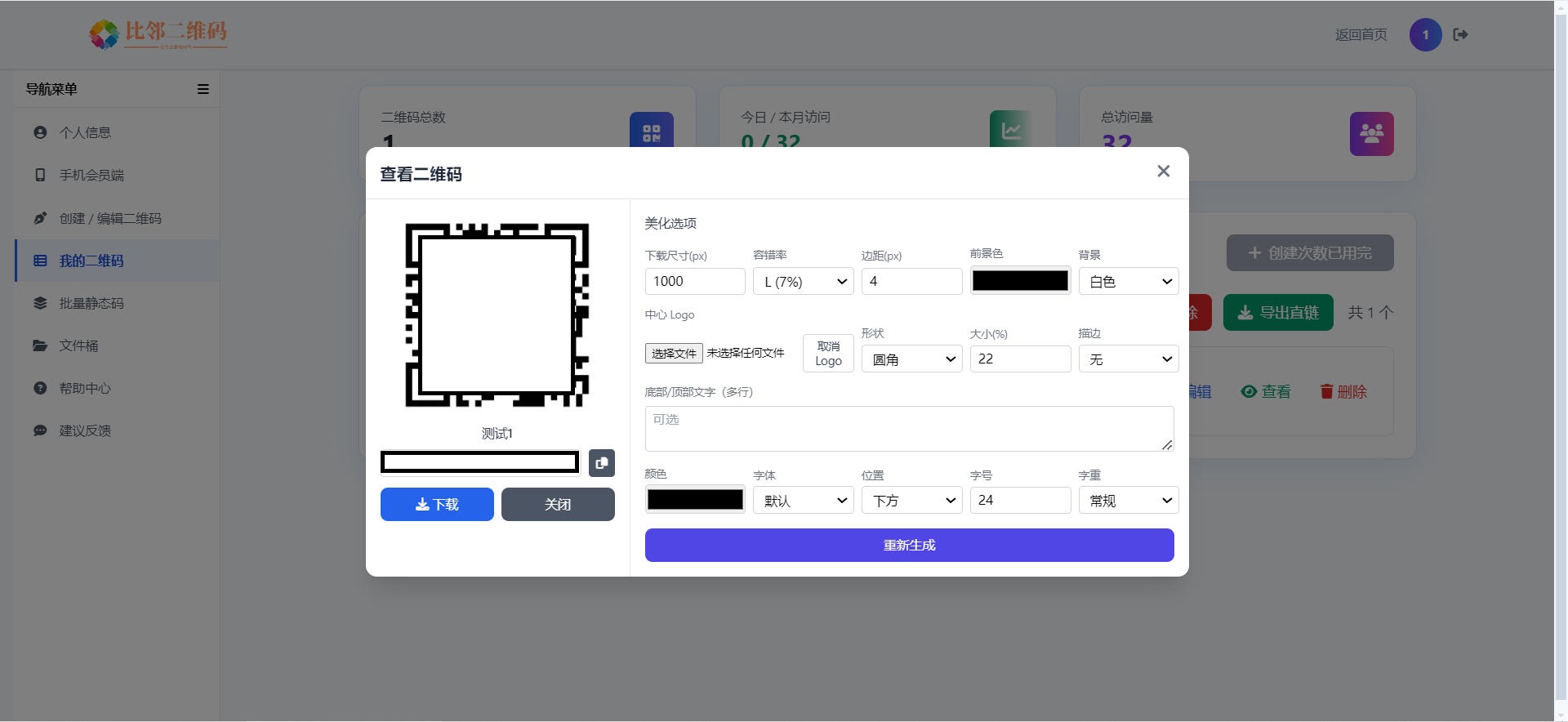Collapse the 导航菜单 with hamburger icon

(x=203, y=89)
